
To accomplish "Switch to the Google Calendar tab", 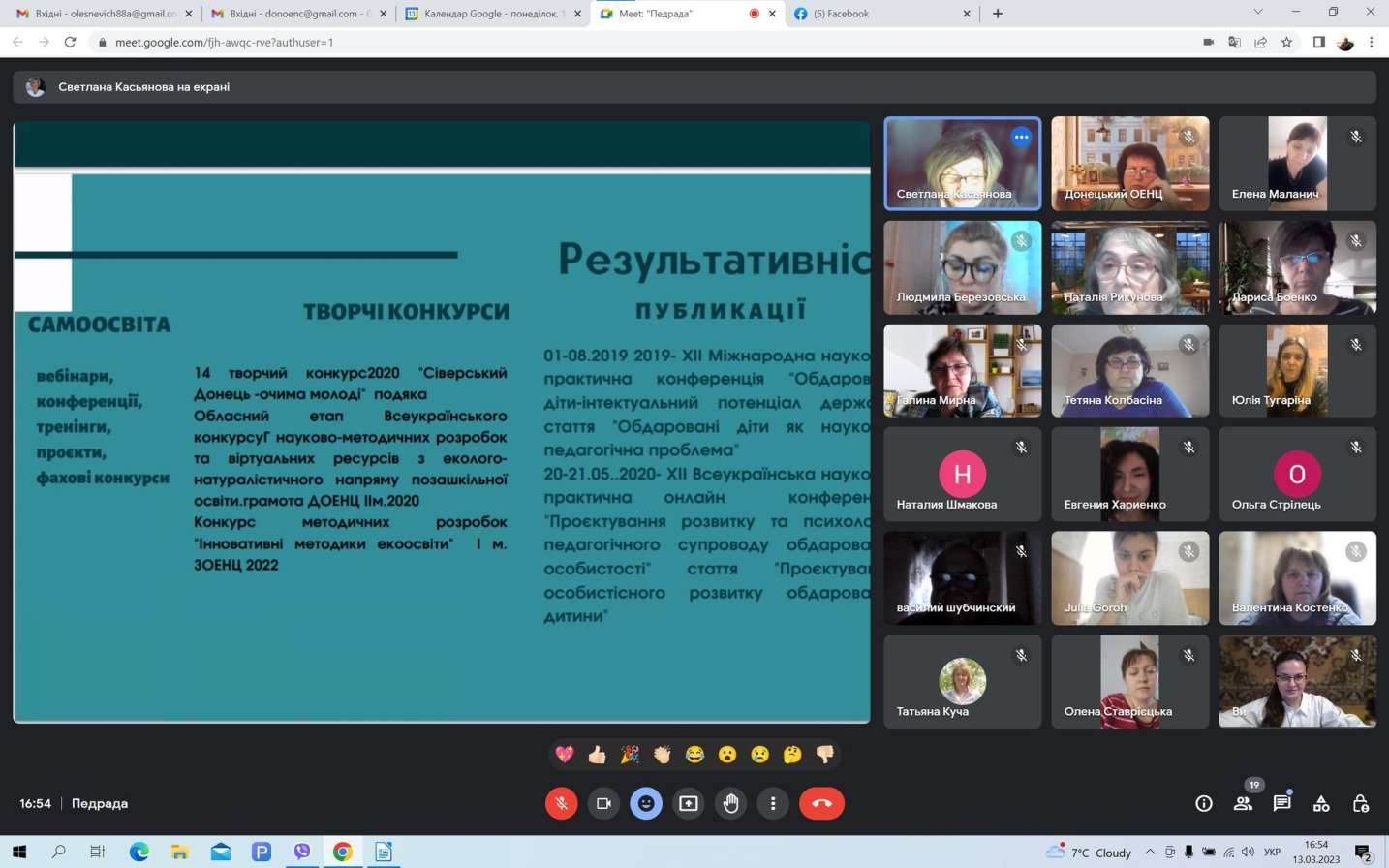I will [x=492, y=14].
